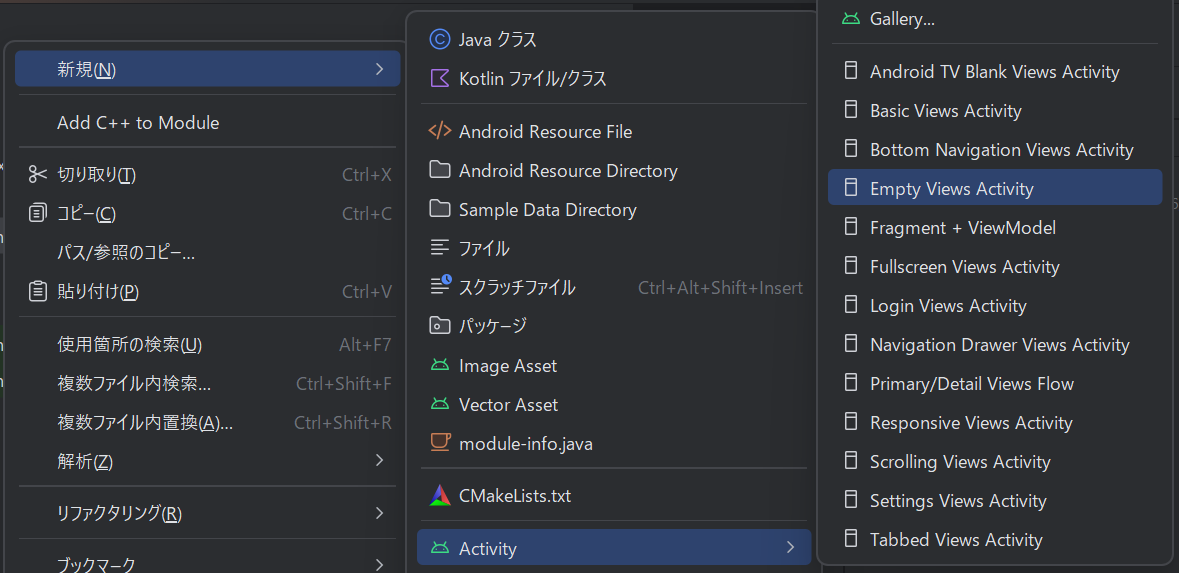Click the Kotlin file/class icon
This screenshot has height=573, width=1179.
439,78
